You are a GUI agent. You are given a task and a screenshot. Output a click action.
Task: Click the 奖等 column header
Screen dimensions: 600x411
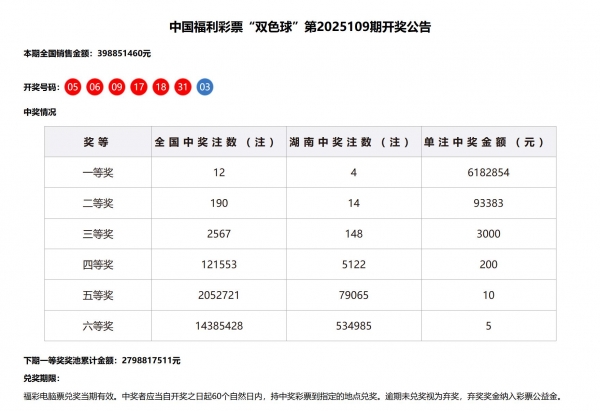click(96, 142)
